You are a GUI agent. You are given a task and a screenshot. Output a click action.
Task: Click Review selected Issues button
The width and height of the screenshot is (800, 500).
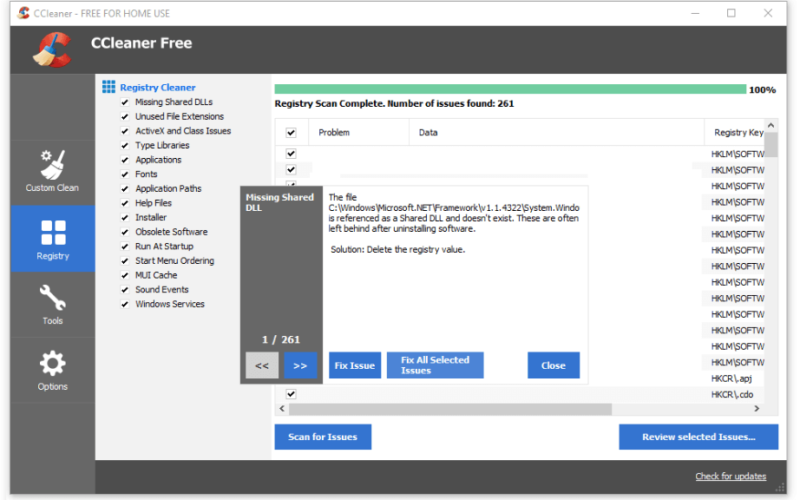click(x=698, y=437)
